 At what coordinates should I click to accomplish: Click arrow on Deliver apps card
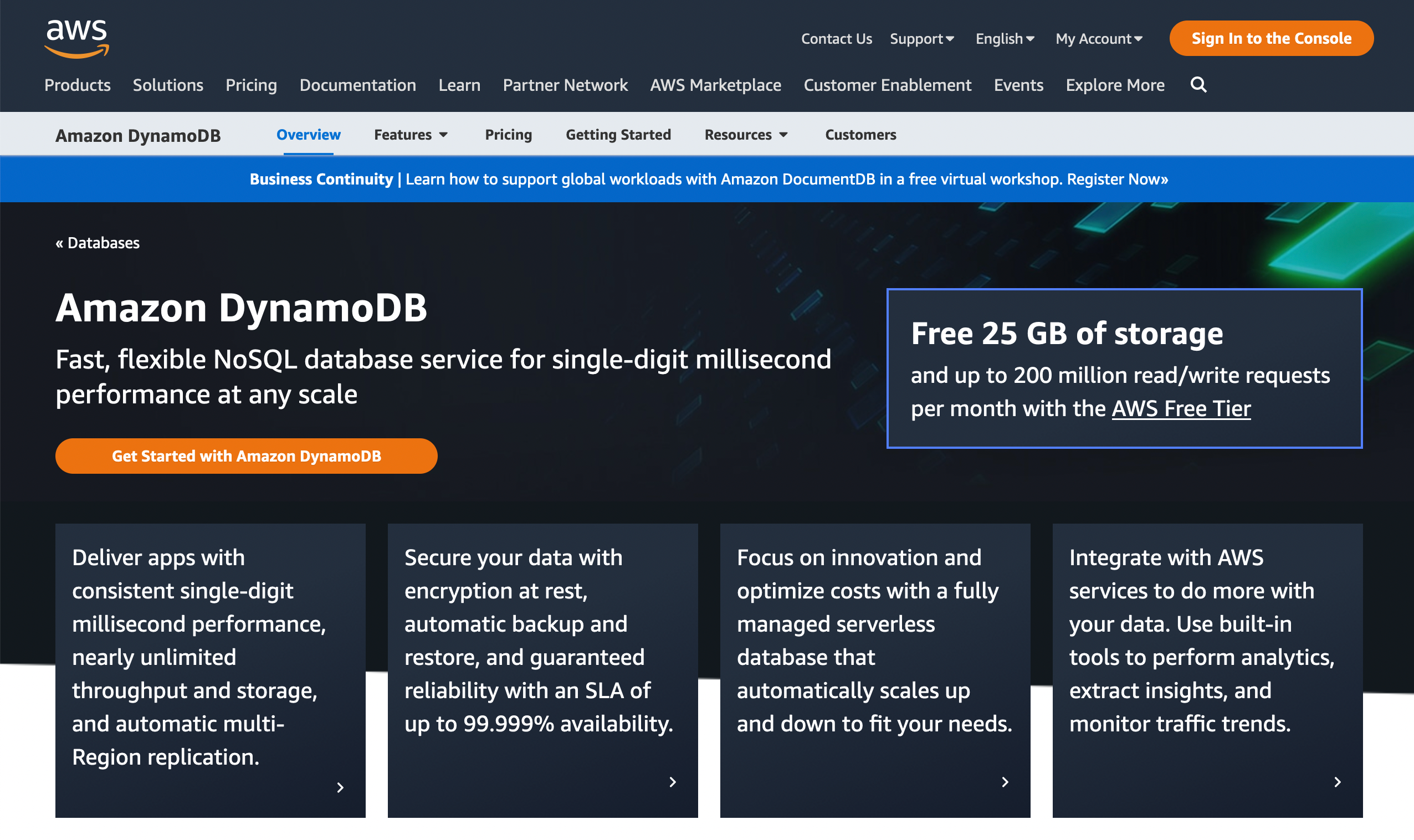point(340,787)
